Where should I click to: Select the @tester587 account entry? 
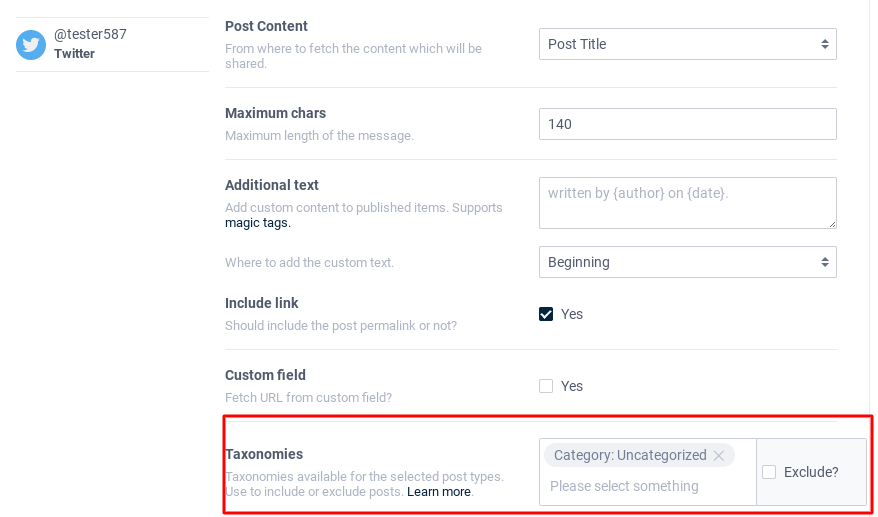coord(90,34)
